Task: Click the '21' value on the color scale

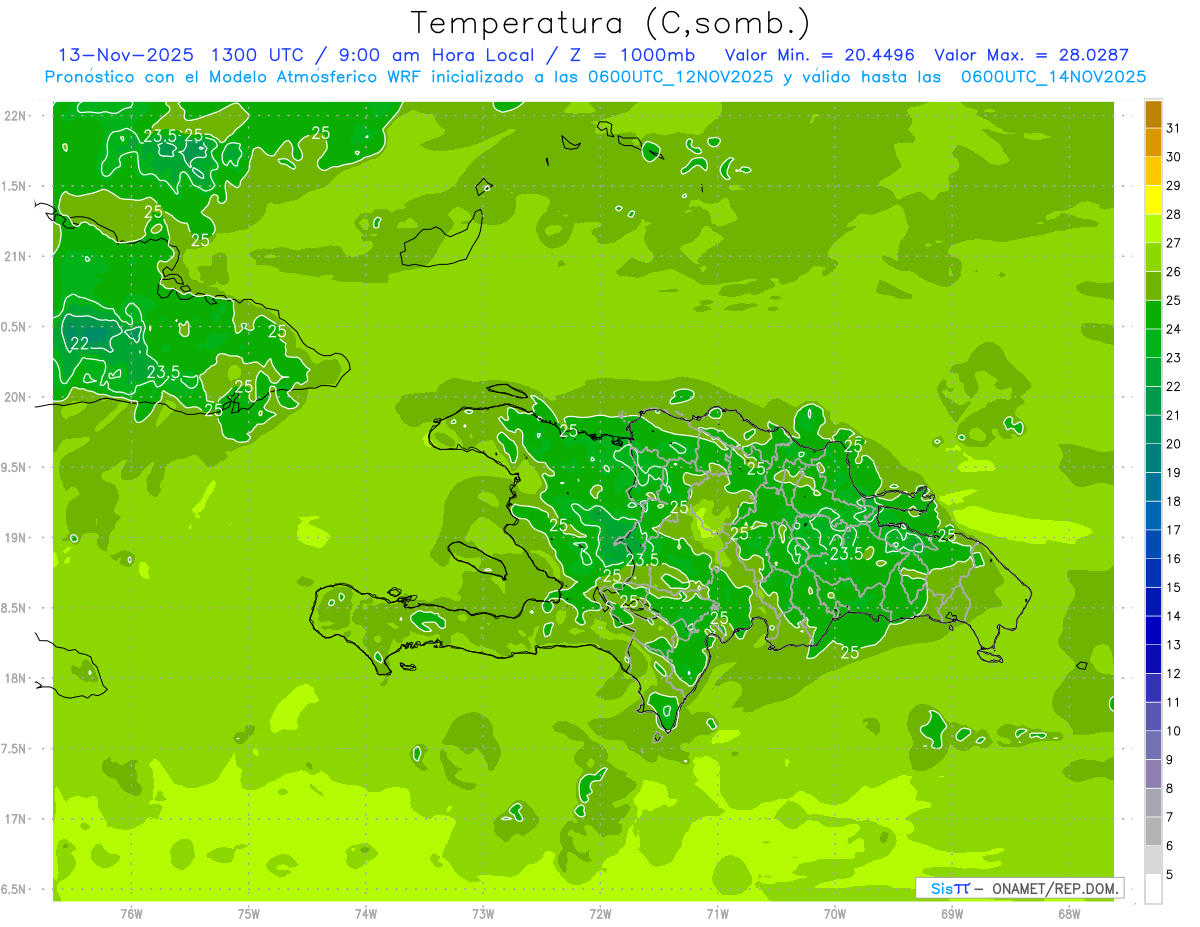Action: (1174, 415)
